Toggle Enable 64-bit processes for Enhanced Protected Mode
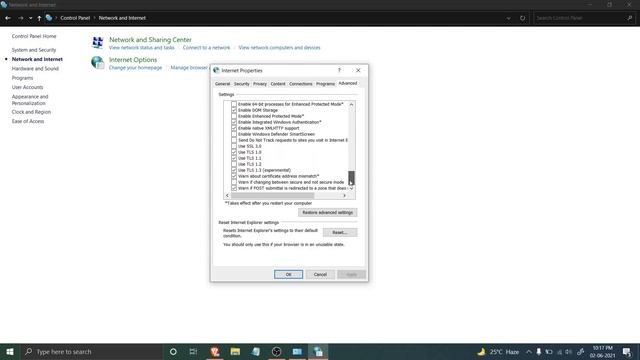 234,104
